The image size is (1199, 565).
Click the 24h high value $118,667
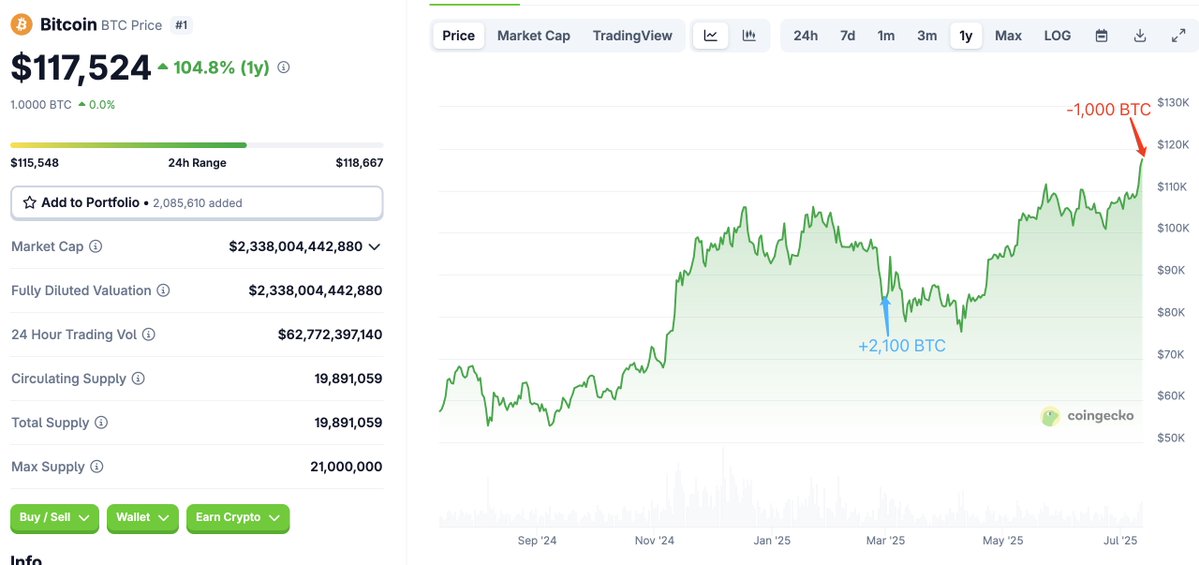pos(359,162)
